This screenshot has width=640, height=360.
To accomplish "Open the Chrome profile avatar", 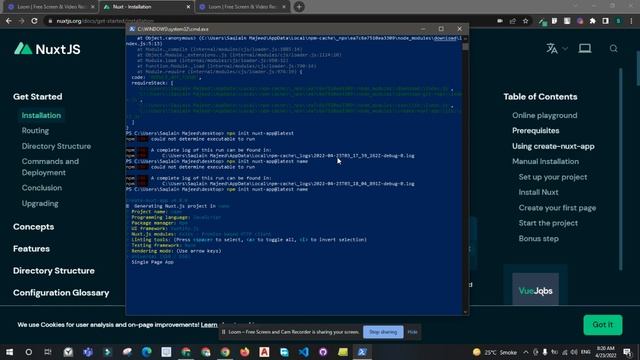I will click(x=619, y=21).
